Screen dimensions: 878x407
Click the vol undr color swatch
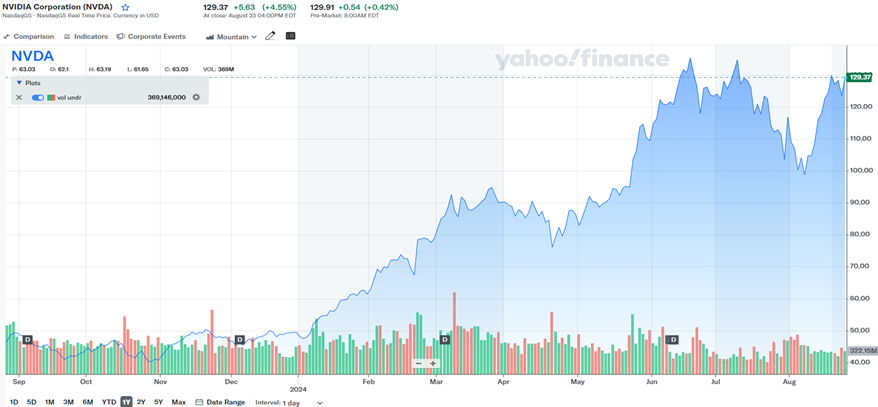coord(51,97)
